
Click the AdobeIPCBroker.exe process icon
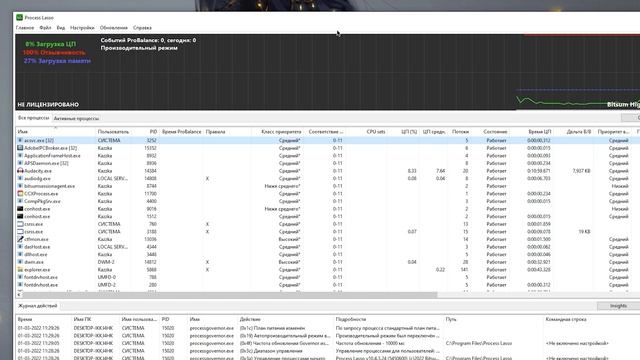coord(20,148)
